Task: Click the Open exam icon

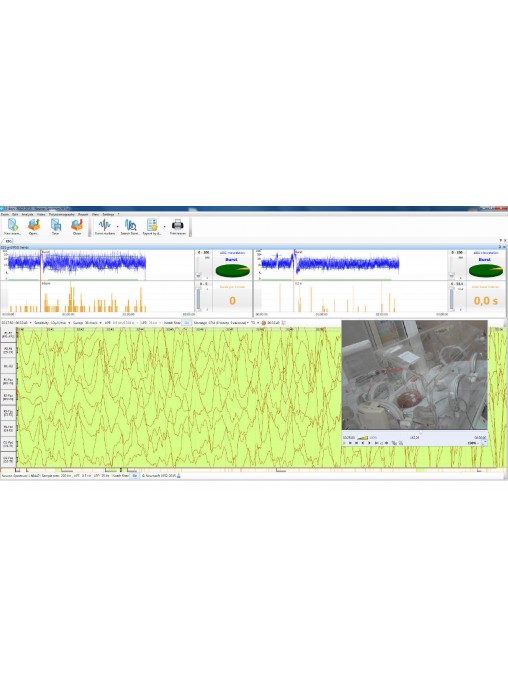Action: (34, 225)
